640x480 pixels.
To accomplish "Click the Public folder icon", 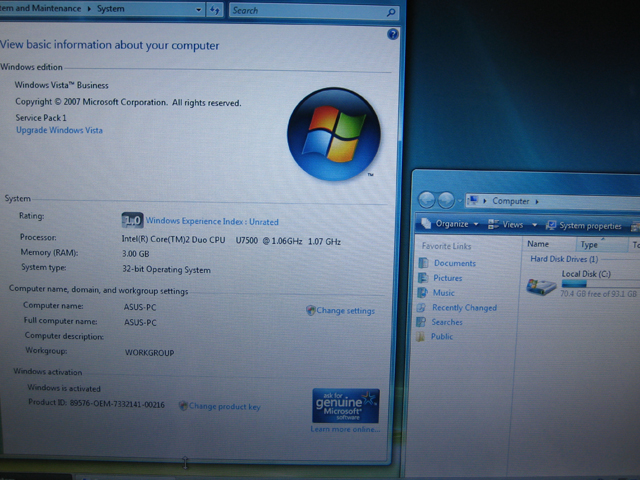I will coord(420,336).
